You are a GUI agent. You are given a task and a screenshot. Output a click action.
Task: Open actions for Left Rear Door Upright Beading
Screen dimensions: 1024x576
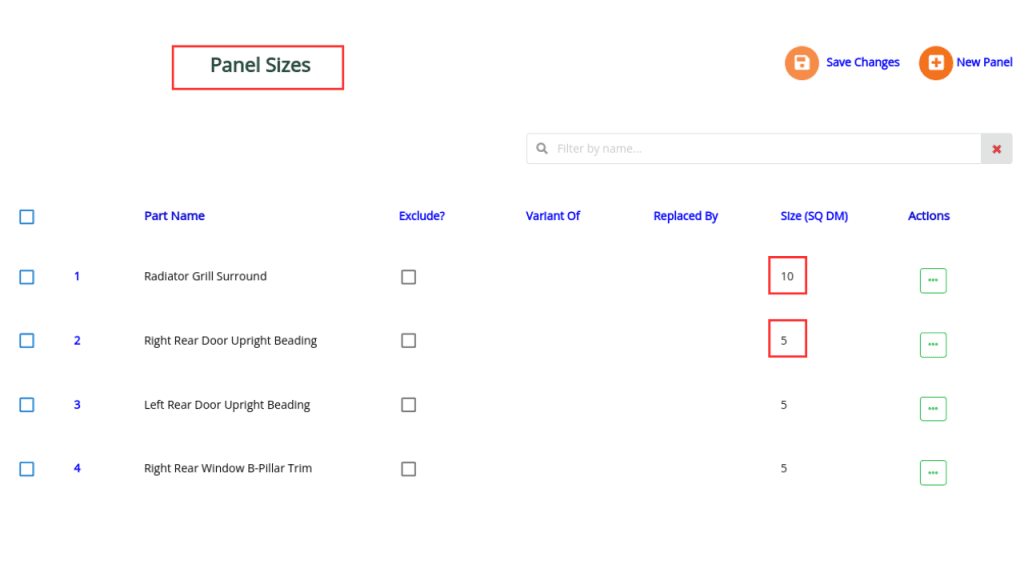(933, 408)
